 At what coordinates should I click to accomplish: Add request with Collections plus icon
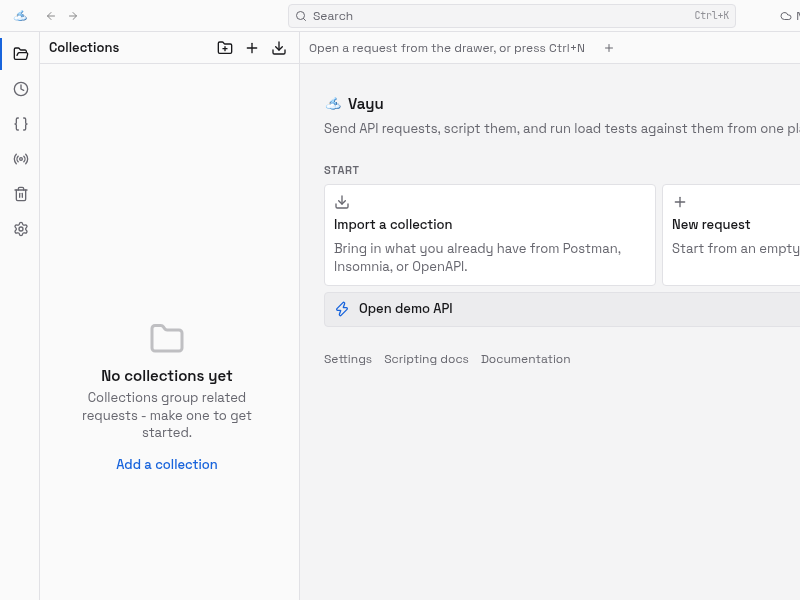pyautogui.click(x=252, y=48)
